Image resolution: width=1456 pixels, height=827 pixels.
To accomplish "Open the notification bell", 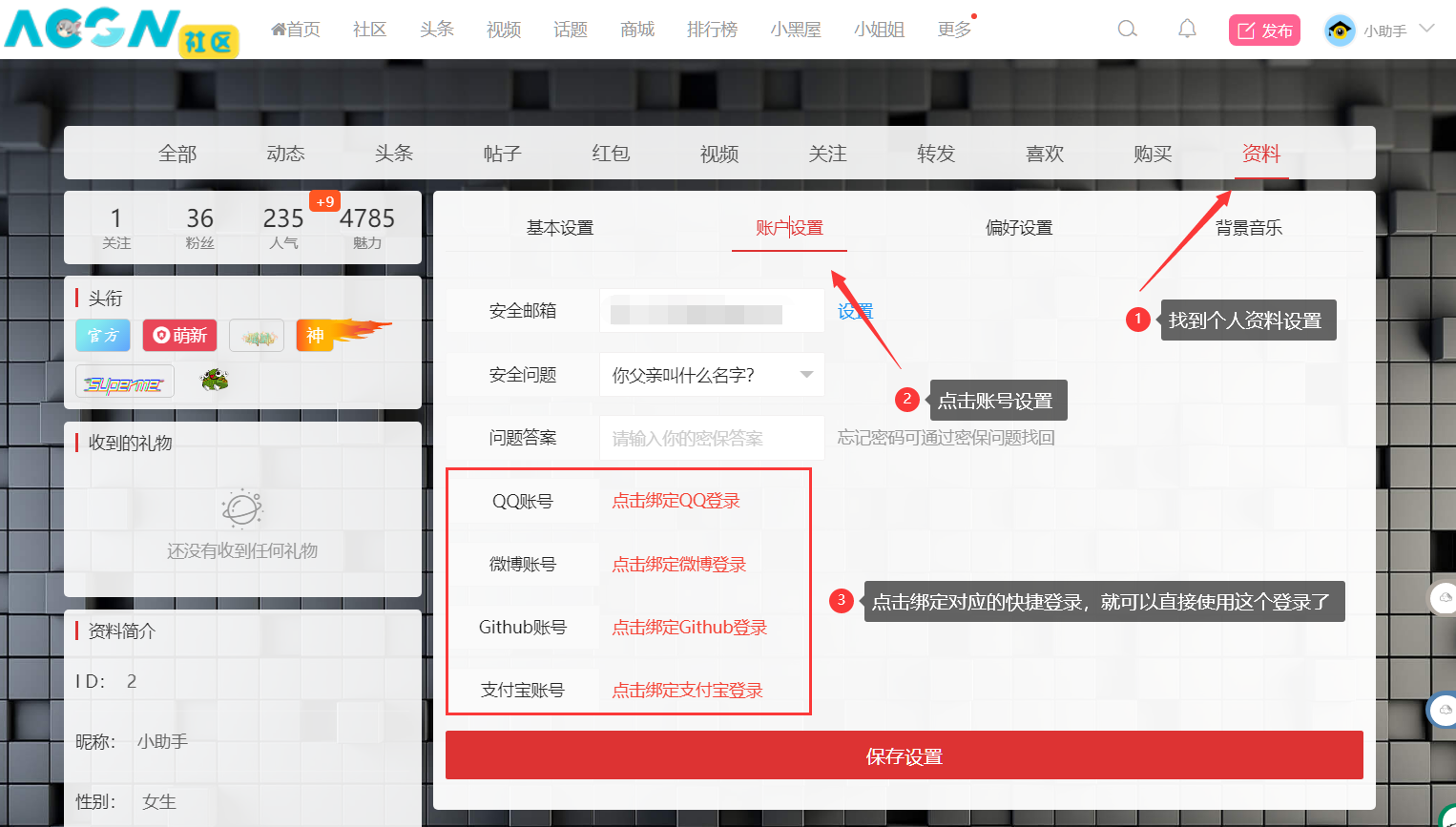I will point(1187,29).
